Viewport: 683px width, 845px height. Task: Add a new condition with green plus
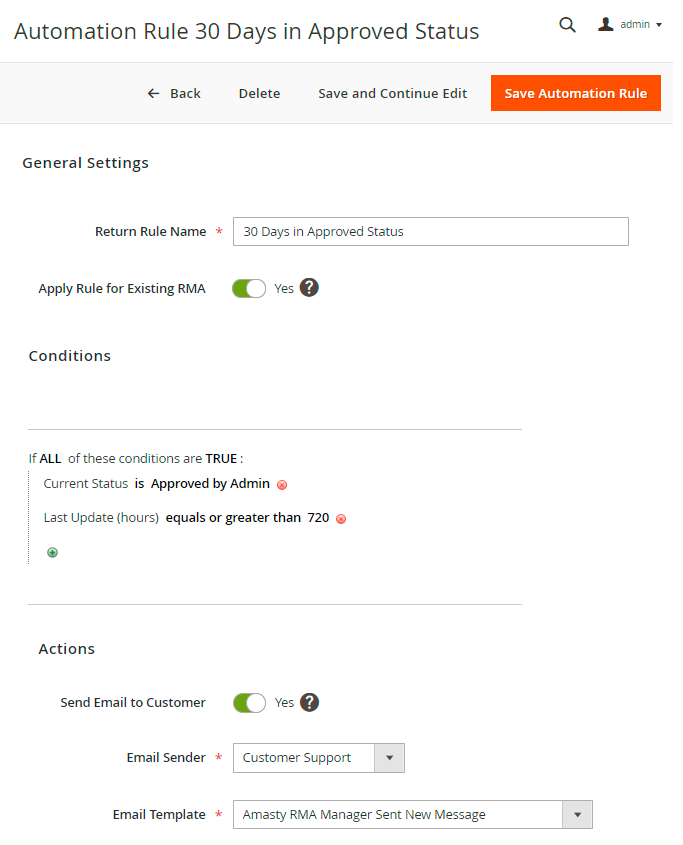click(x=52, y=552)
